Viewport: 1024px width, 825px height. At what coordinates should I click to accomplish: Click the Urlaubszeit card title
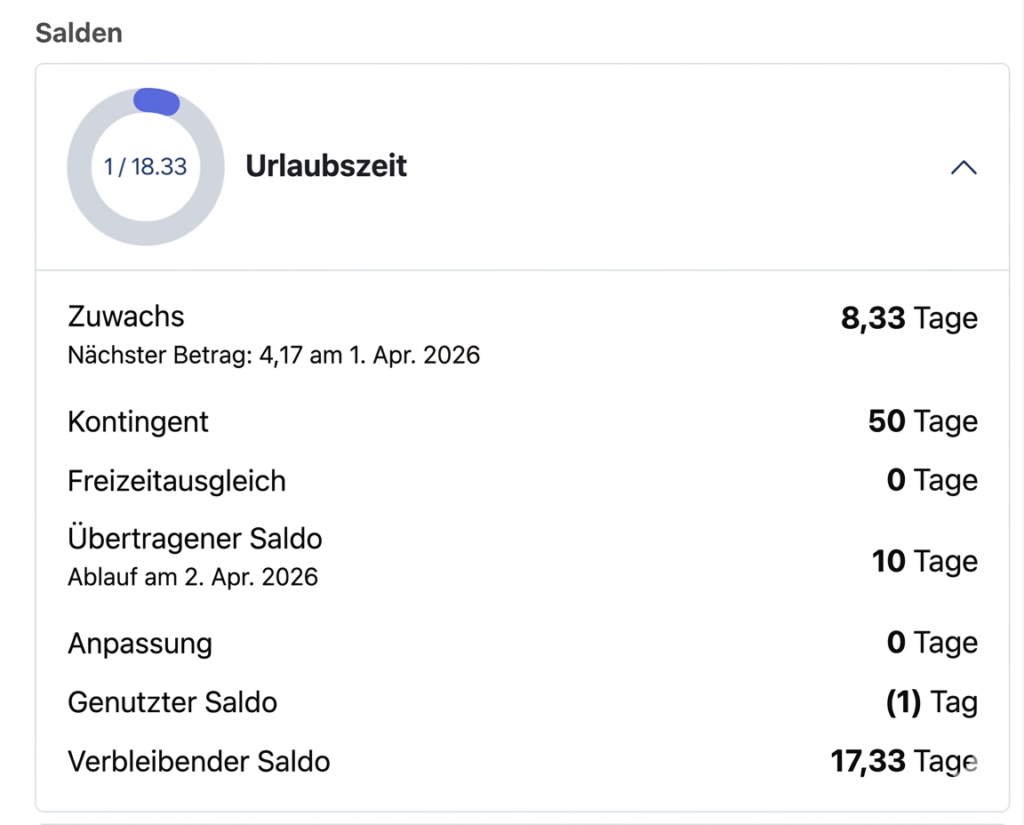tap(326, 166)
